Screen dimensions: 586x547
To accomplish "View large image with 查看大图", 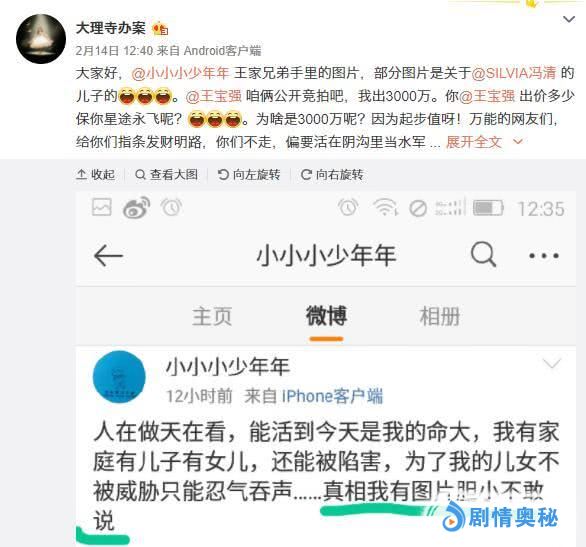I will tap(166, 174).
